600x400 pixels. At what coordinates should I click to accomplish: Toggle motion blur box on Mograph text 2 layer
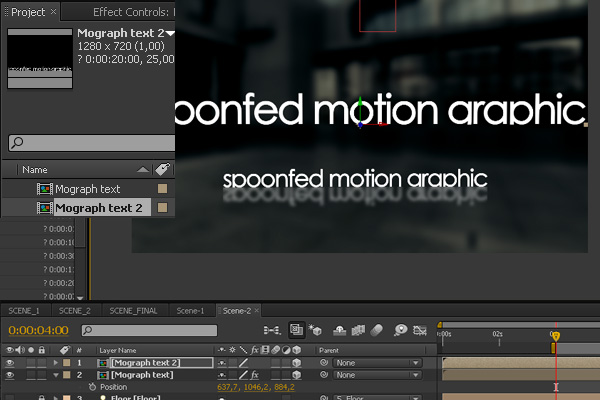coord(275,362)
